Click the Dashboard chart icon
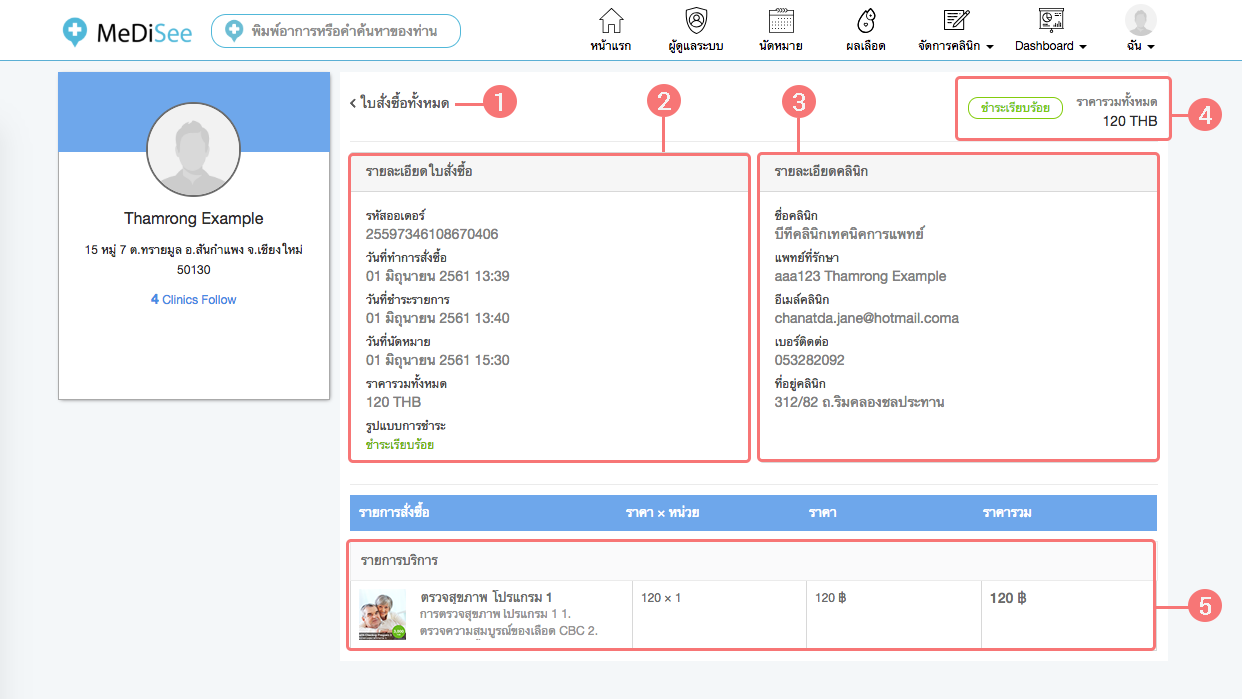 [1050, 20]
